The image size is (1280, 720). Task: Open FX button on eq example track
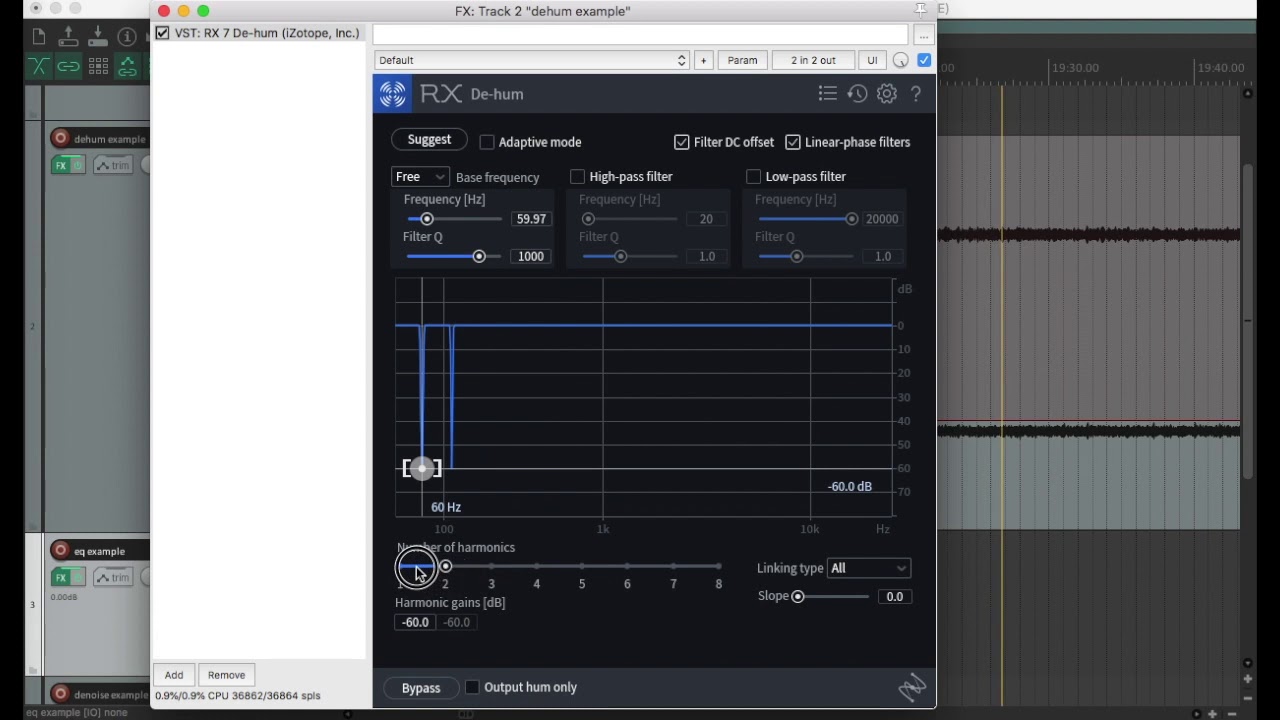[61, 577]
